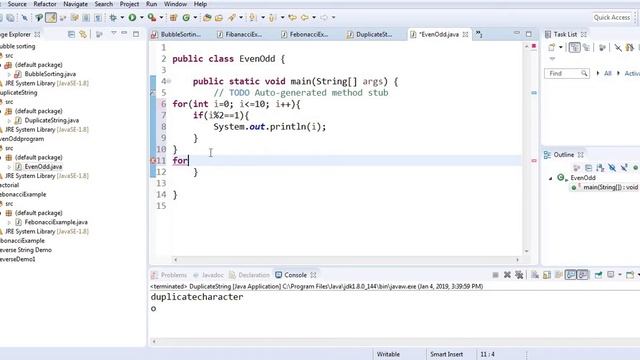Click Collapse All icon in Package Explorer
This screenshot has height=360, width=640.
coord(71,34)
